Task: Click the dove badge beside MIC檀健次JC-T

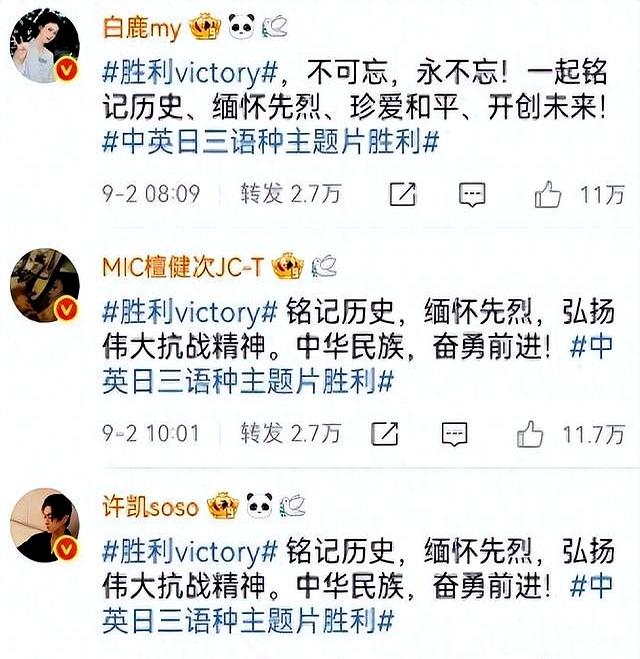Action: click(x=324, y=266)
